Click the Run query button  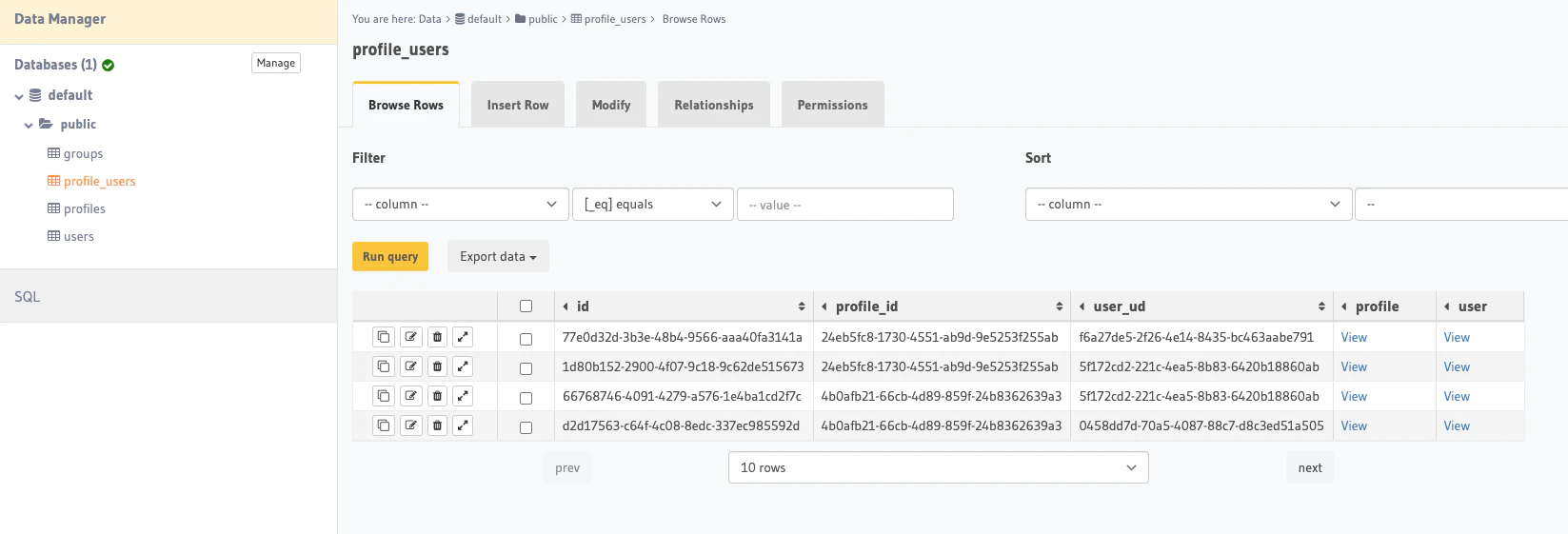(x=390, y=256)
